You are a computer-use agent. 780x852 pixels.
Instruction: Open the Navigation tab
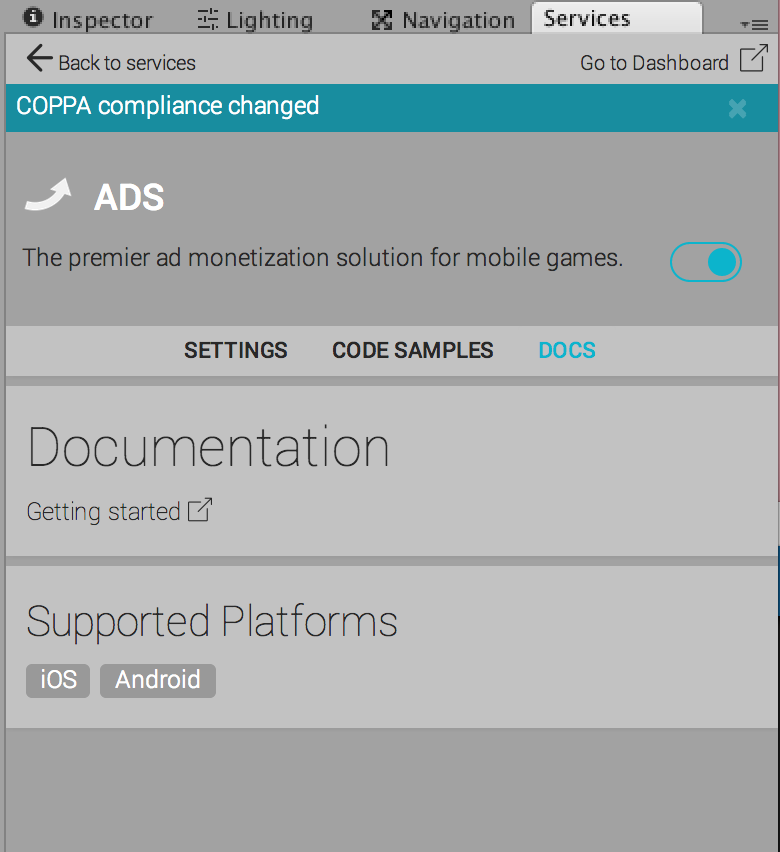[443, 20]
